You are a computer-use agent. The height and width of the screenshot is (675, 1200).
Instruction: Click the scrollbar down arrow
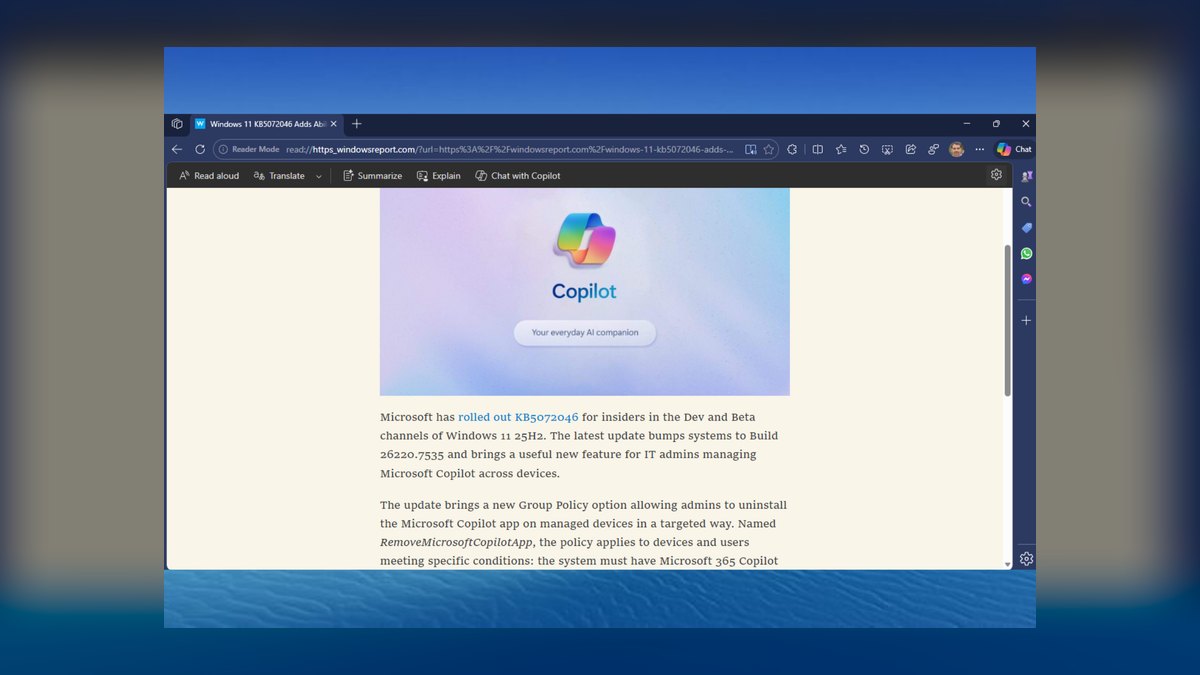point(1007,564)
